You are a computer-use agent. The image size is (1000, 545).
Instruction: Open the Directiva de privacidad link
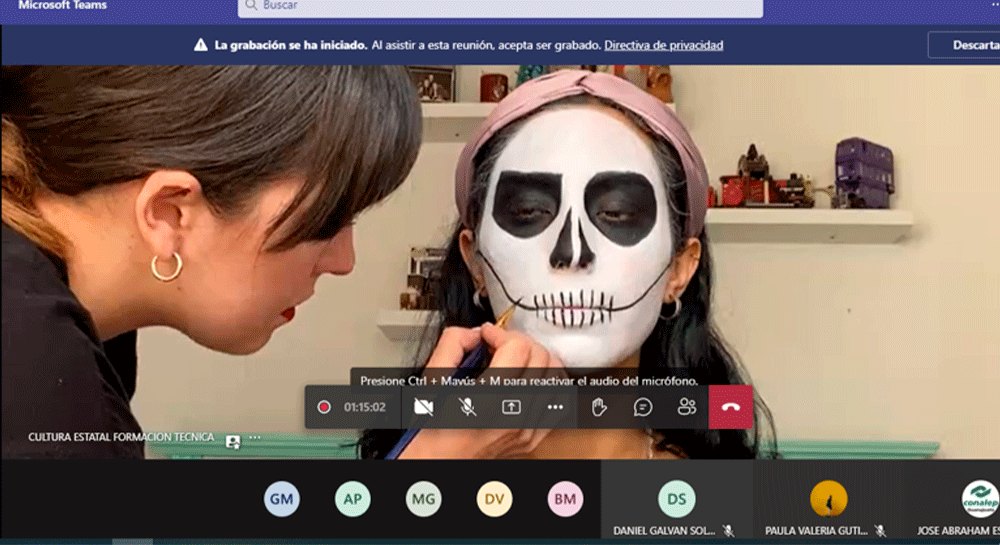[663, 45]
